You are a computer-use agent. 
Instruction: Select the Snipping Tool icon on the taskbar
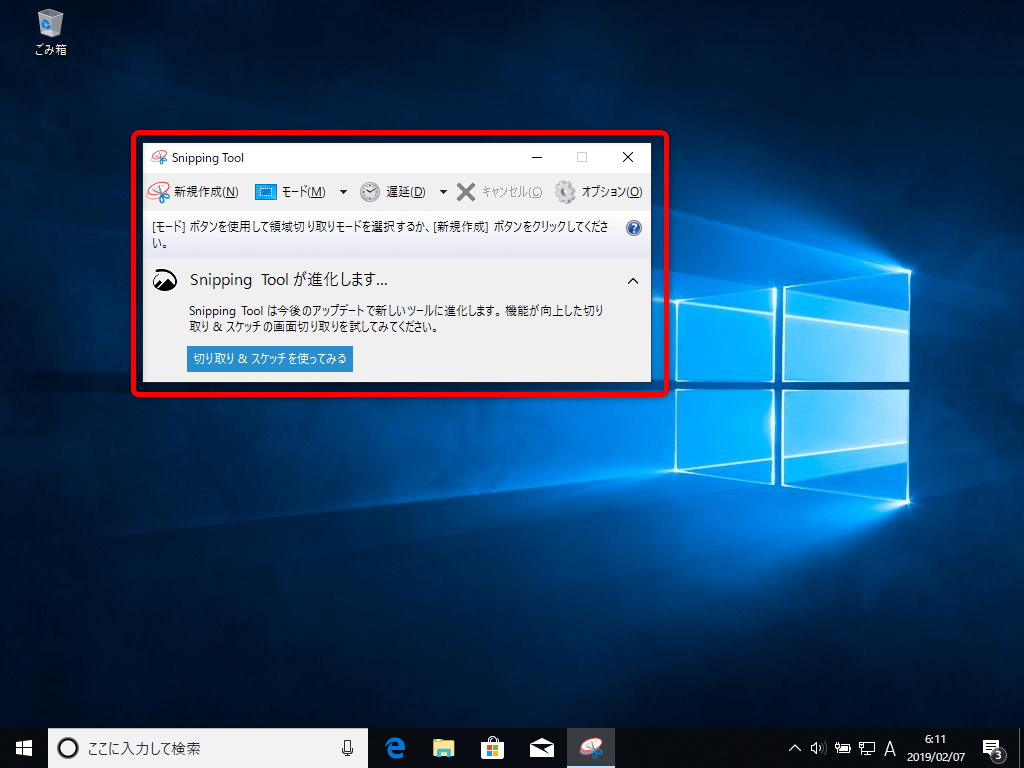591,747
